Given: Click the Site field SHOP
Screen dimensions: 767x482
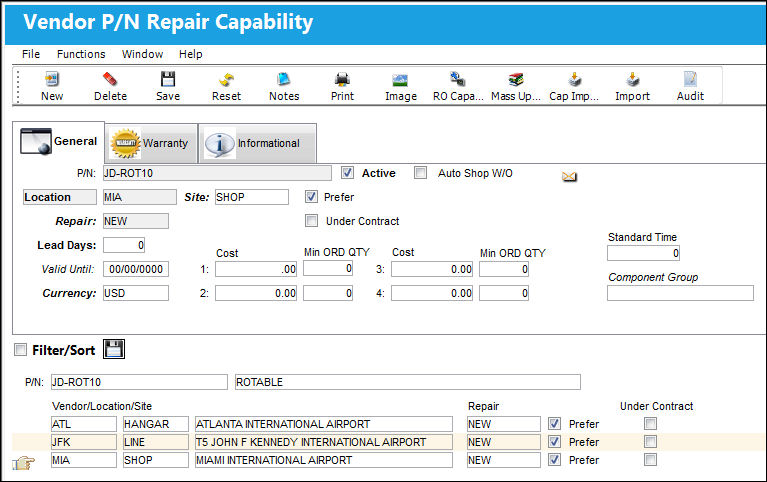Looking at the screenshot, I should 252,197.
